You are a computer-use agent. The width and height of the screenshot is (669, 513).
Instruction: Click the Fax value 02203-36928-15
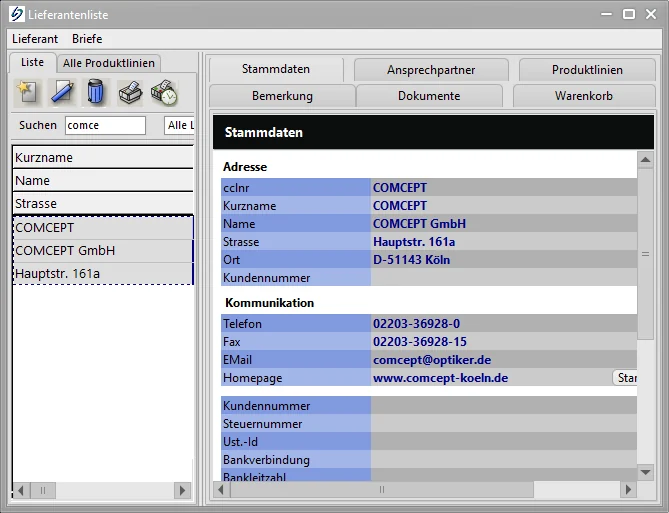coord(420,342)
